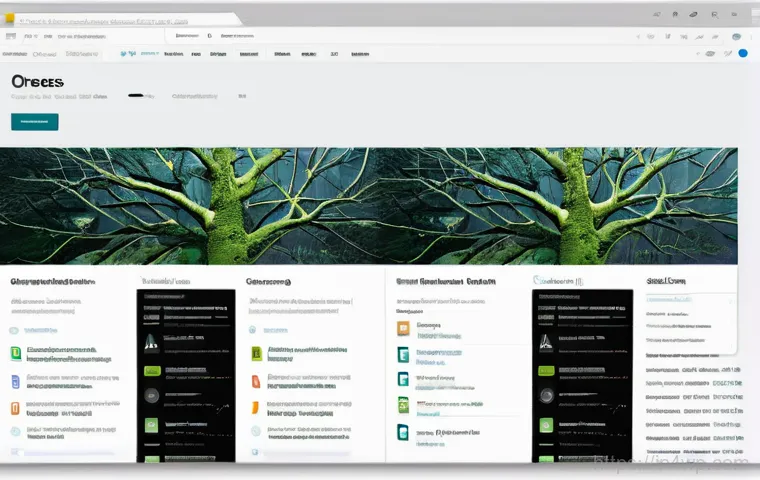Click the blue document icon in left list
The image size is (760, 480).
coord(15,381)
